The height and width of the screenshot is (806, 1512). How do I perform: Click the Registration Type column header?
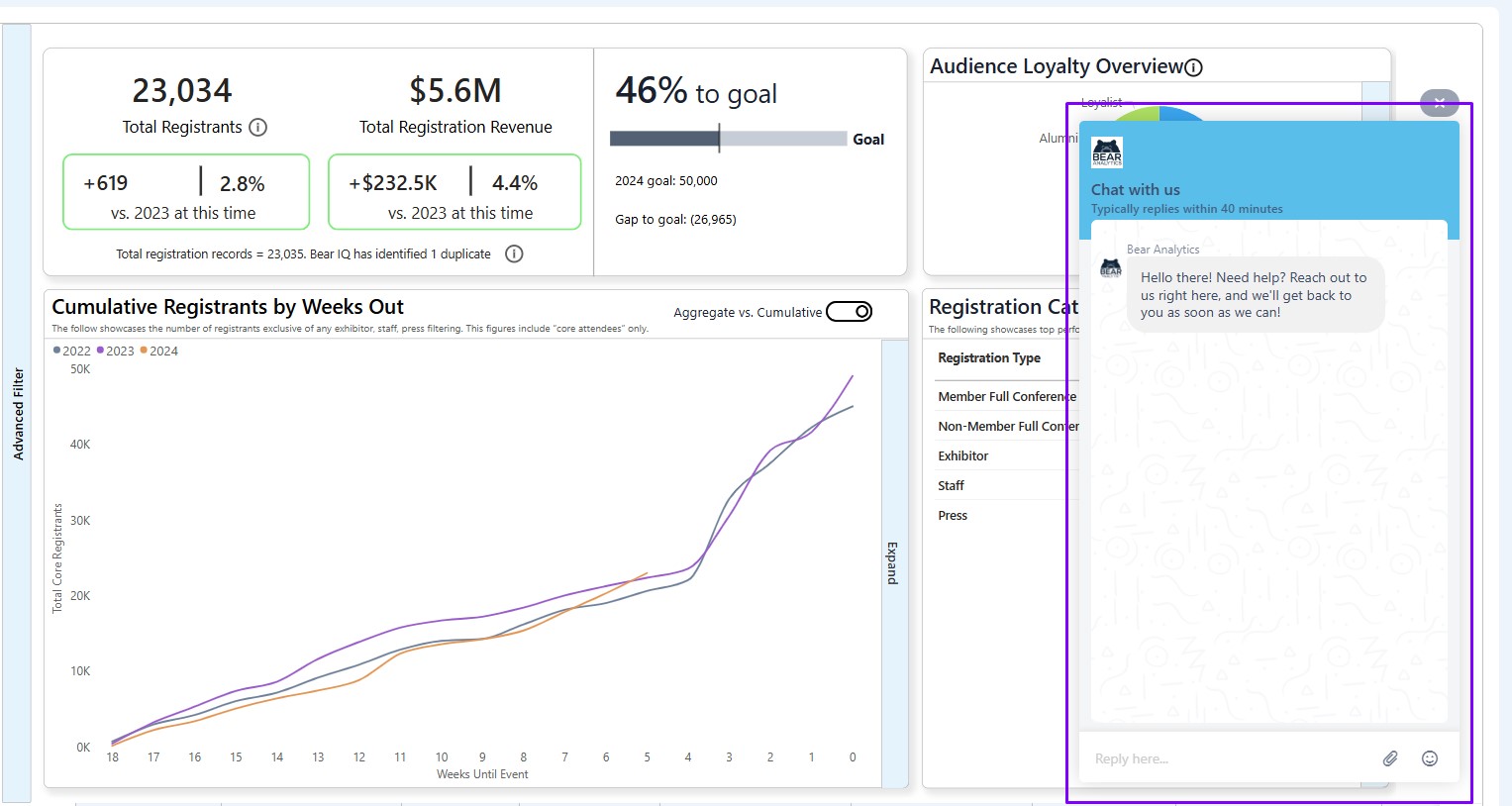(989, 357)
